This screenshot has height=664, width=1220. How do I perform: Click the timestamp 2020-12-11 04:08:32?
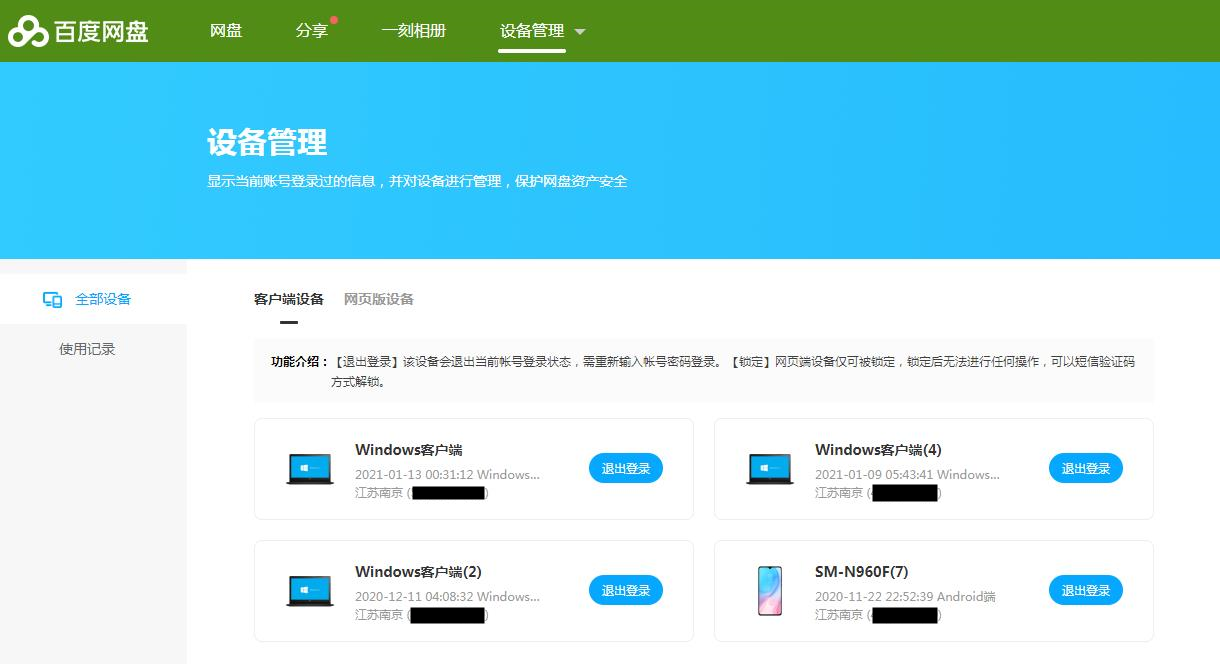coord(414,597)
